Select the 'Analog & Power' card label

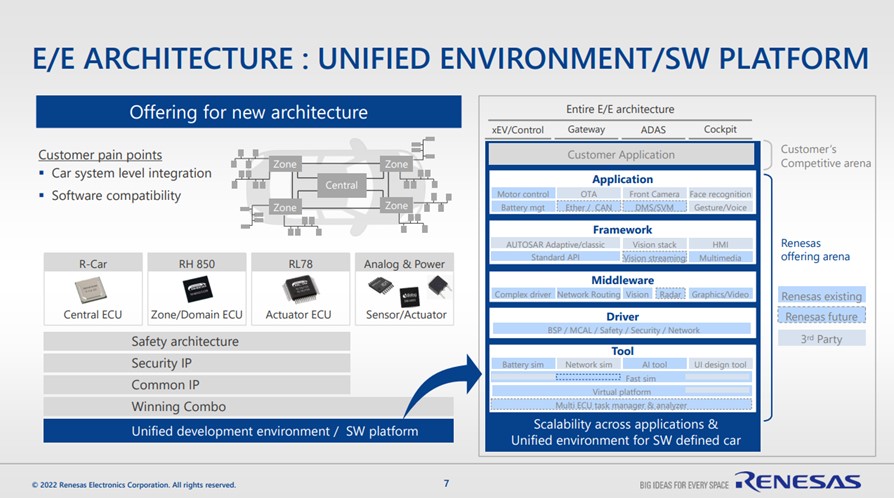(404, 264)
